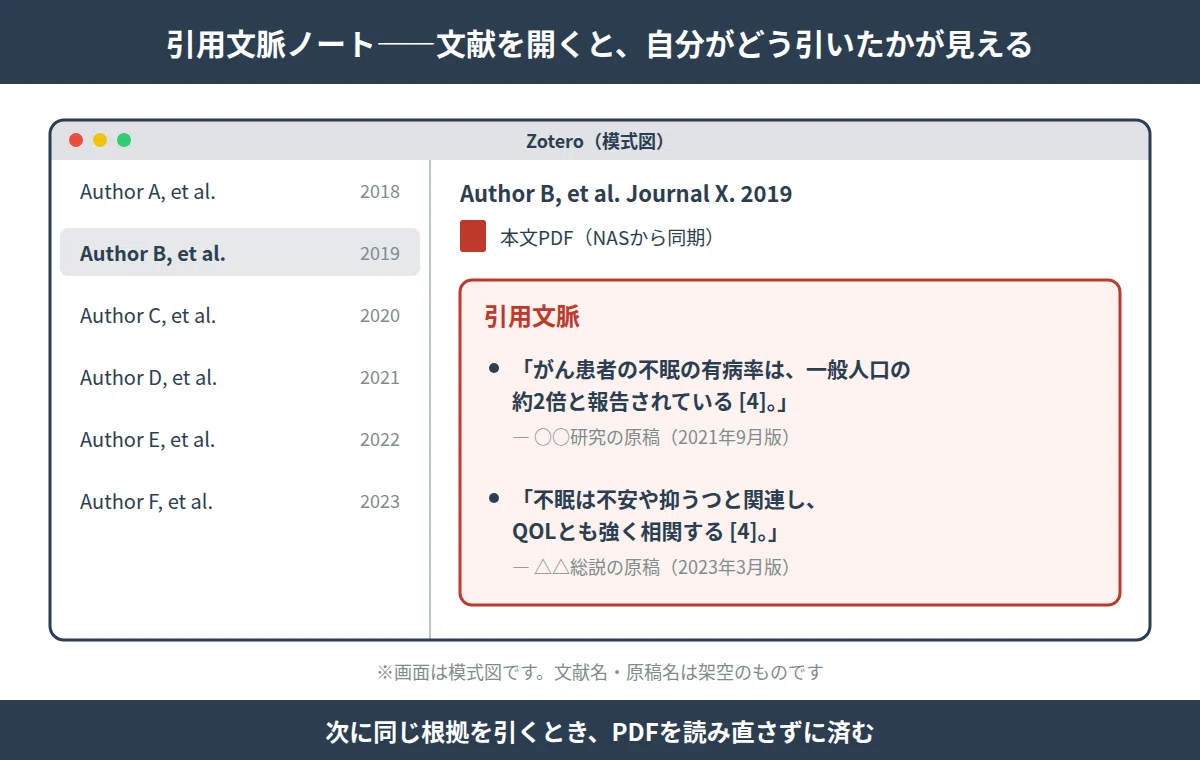This screenshot has height=760, width=1200.
Task: Click the year 2020 in the list
Action: (x=380, y=316)
